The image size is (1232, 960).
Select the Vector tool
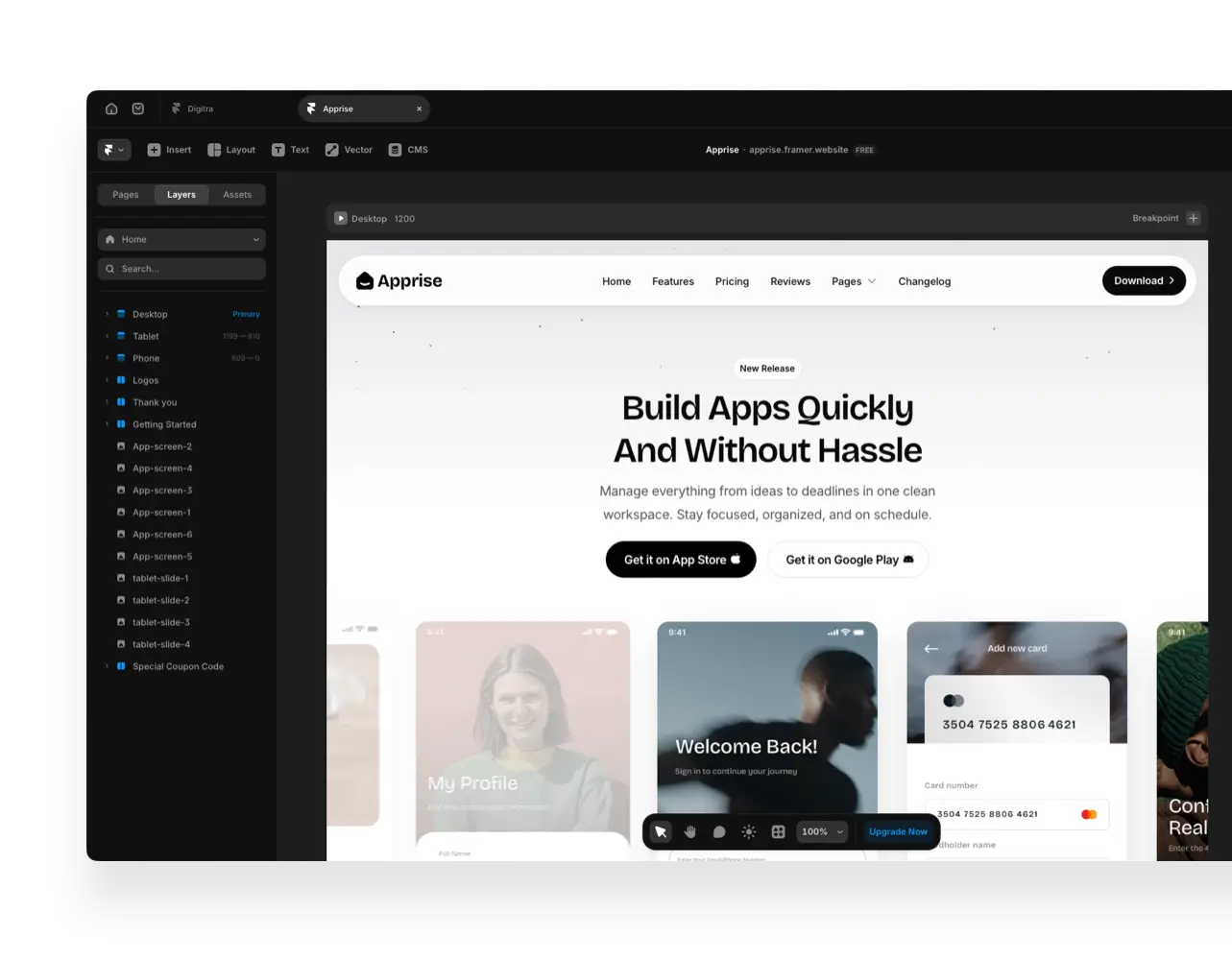tap(349, 150)
